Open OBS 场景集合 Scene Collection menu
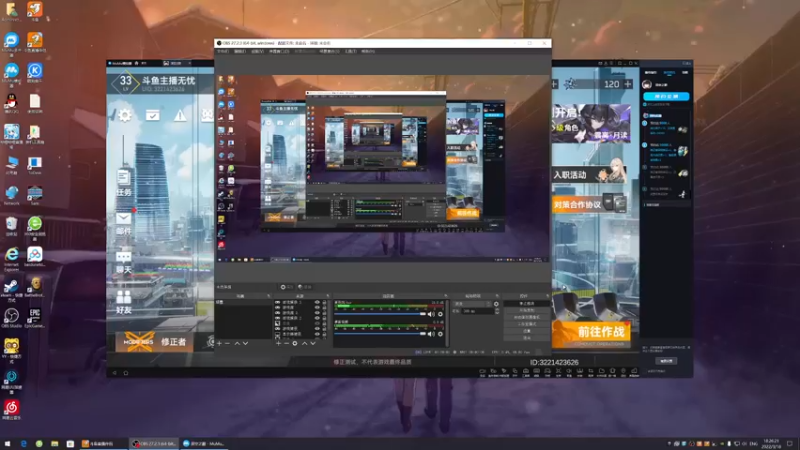The height and width of the screenshot is (450, 800). point(329,52)
